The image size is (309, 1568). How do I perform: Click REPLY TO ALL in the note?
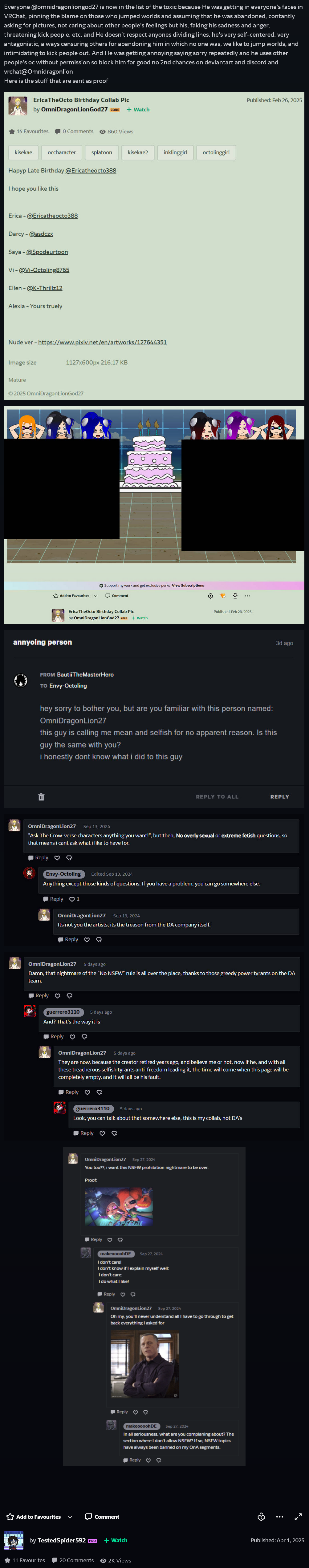pos(217,796)
